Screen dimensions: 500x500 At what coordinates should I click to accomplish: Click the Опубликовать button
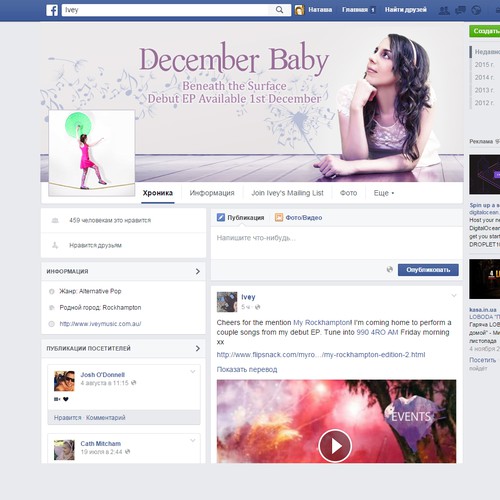(x=428, y=270)
